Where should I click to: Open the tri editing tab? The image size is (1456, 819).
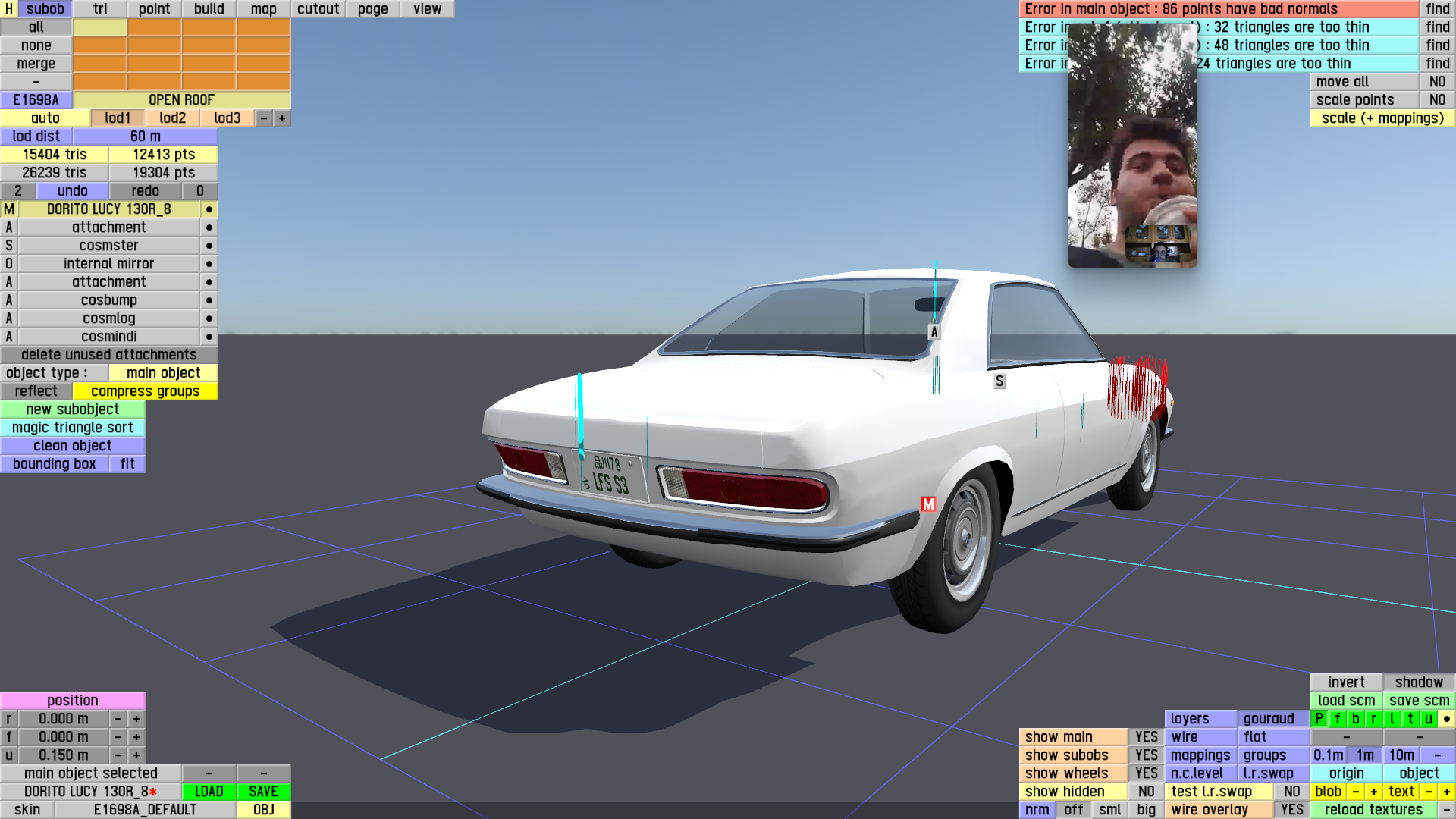point(100,9)
